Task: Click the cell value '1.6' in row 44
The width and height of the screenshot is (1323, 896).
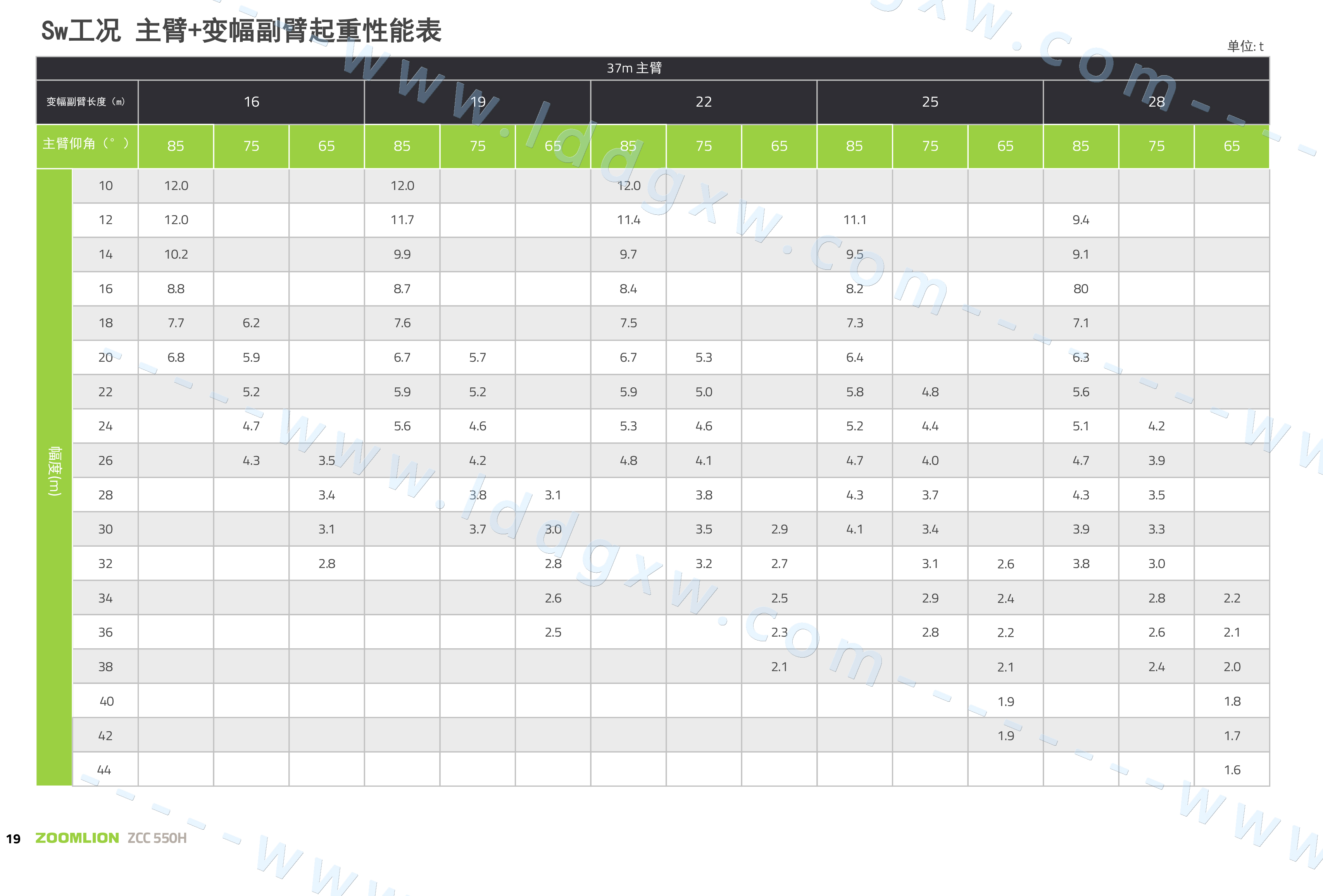Action: coord(1232,770)
